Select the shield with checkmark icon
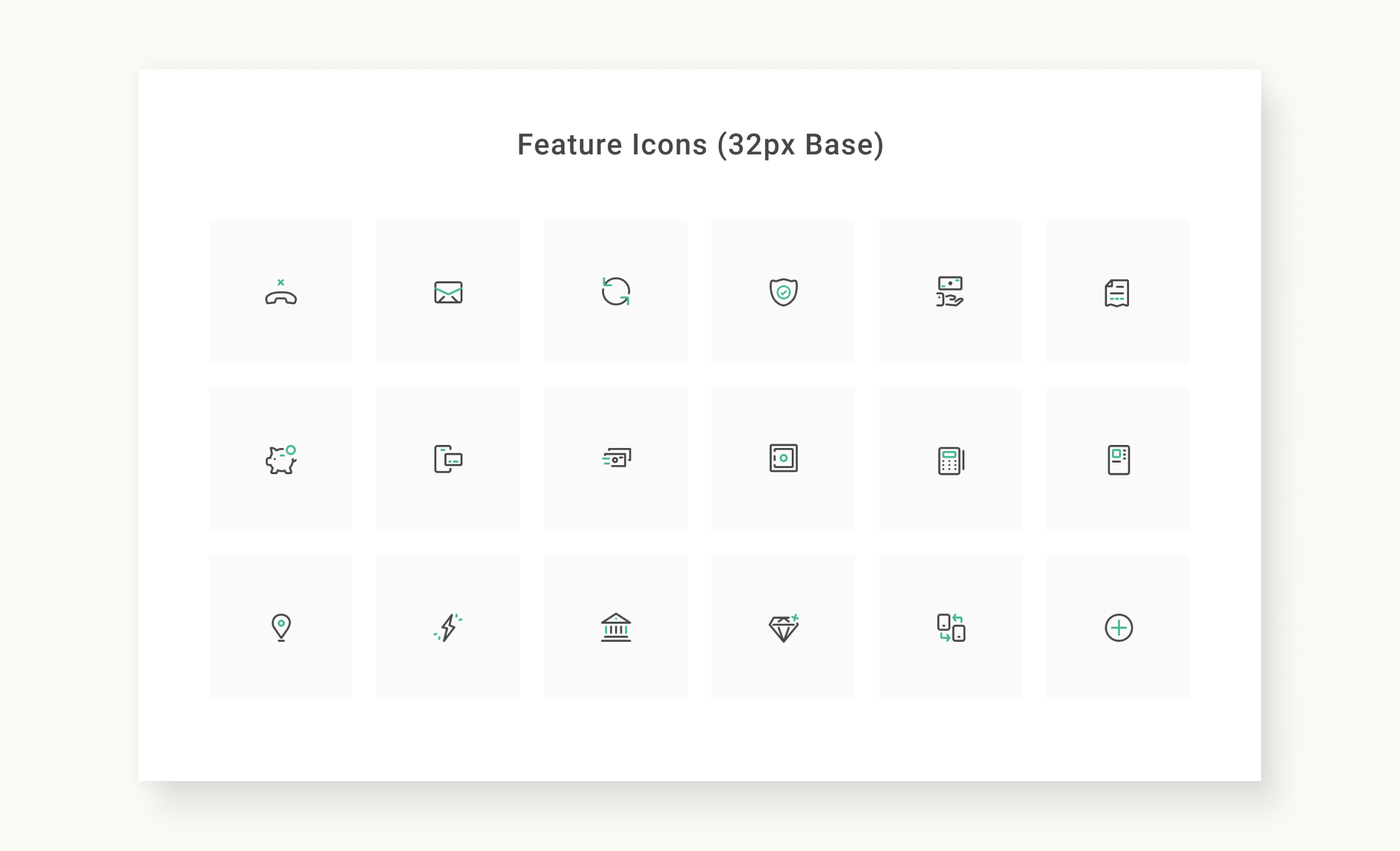 click(x=783, y=292)
